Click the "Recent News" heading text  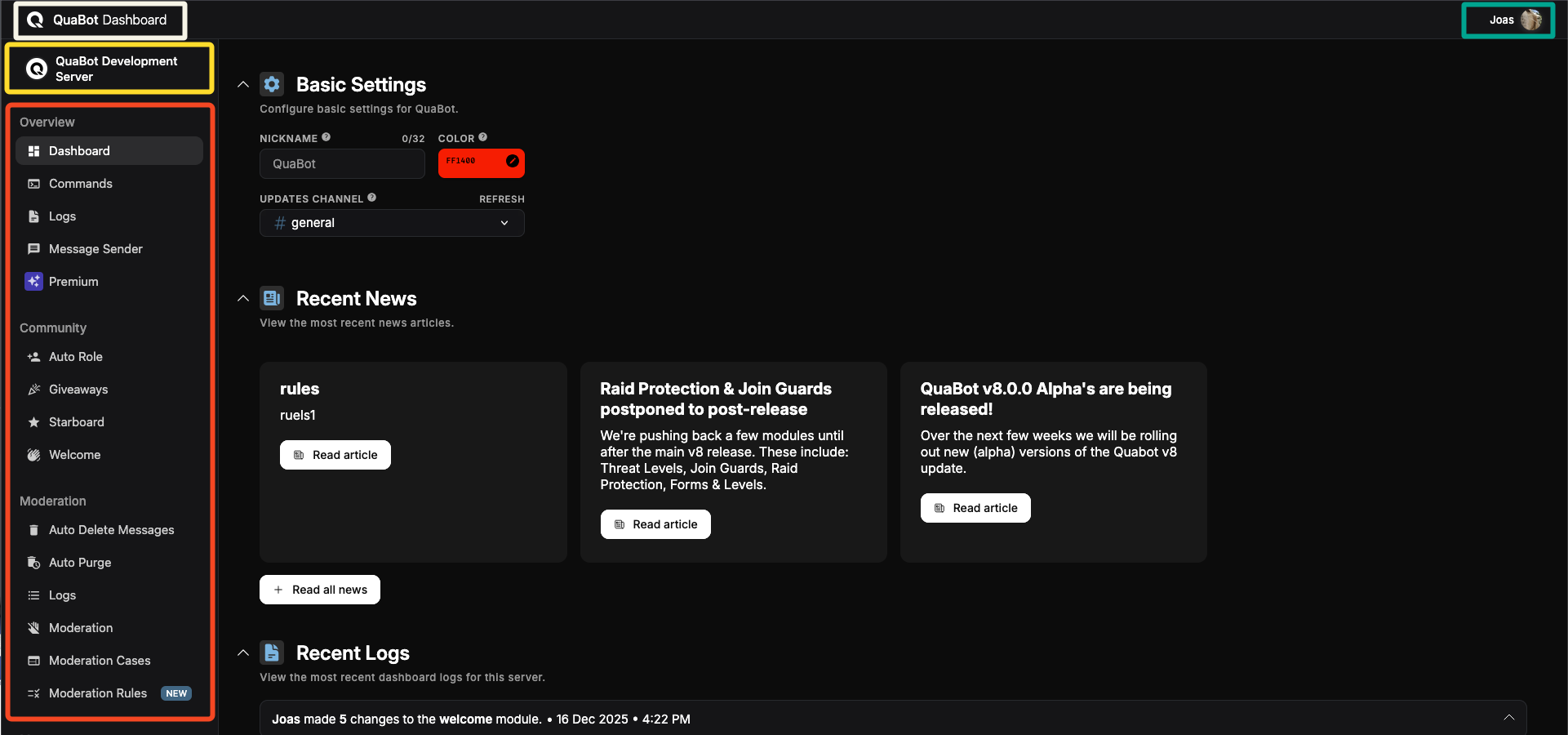point(356,299)
